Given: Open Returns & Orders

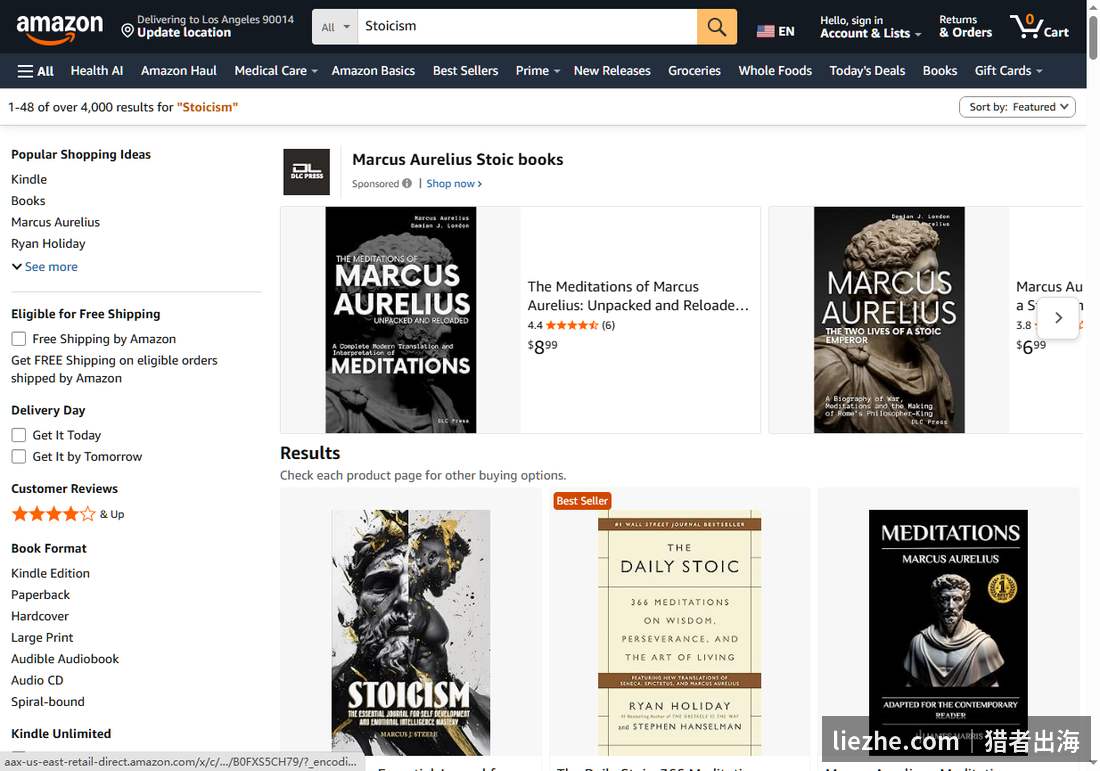Looking at the screenshot, I should click(965, 27).
